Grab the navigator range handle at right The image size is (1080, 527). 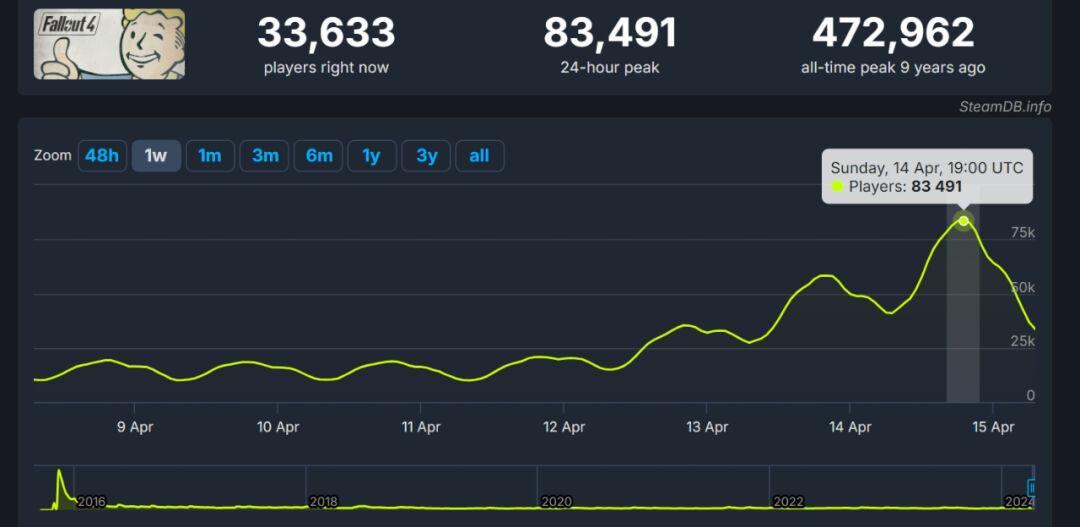(1032, 488)
